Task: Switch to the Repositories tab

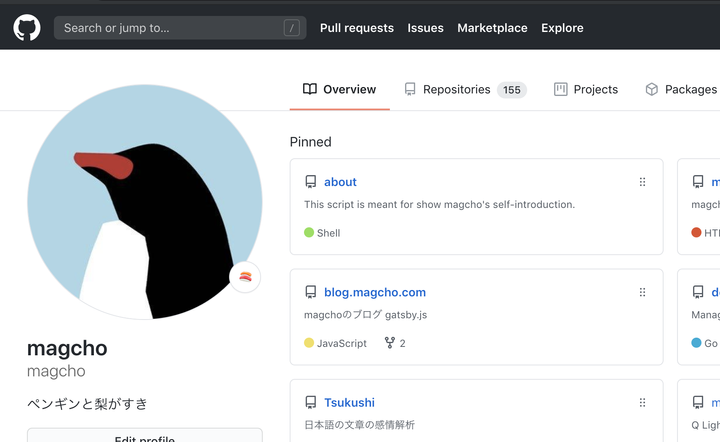Action: 466,90
